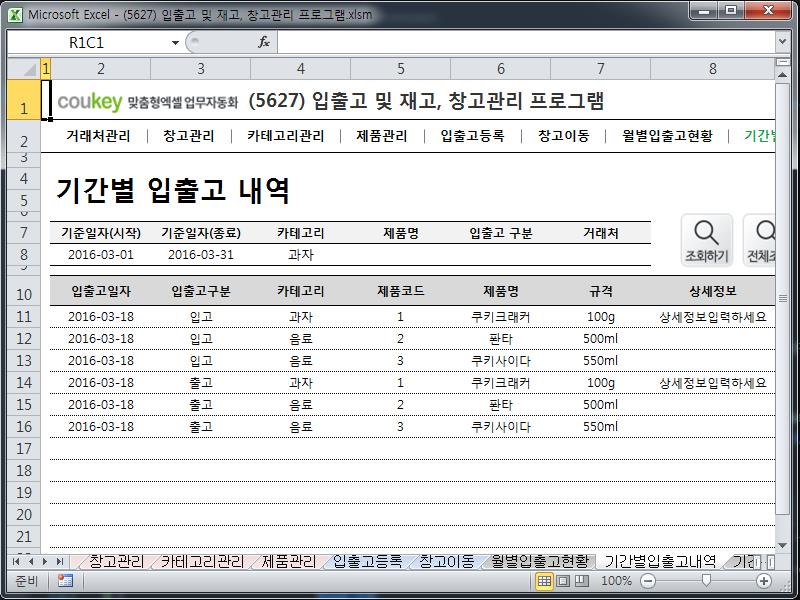The width and height of the screenshot is (800, 600).
Task: Switch to 카테고리관리 sheet tab
Action: (x=202, y=562)
